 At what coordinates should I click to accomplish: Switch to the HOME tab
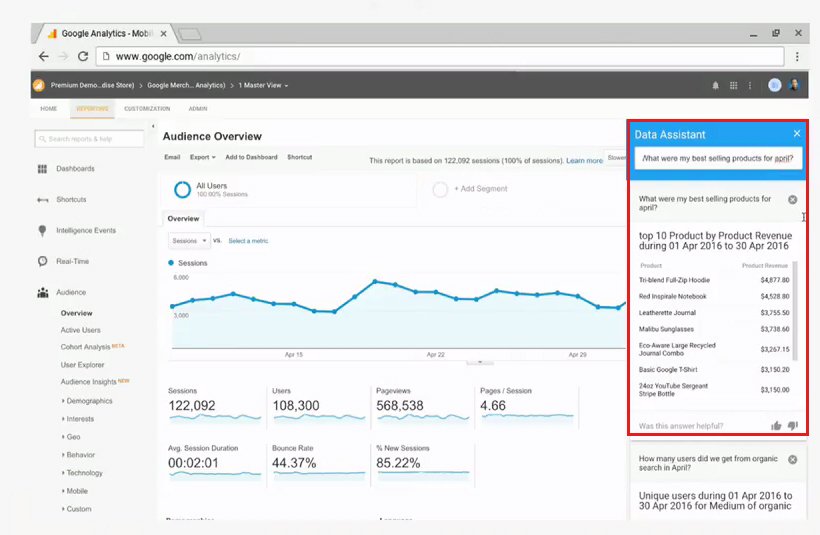pos(49,109)
